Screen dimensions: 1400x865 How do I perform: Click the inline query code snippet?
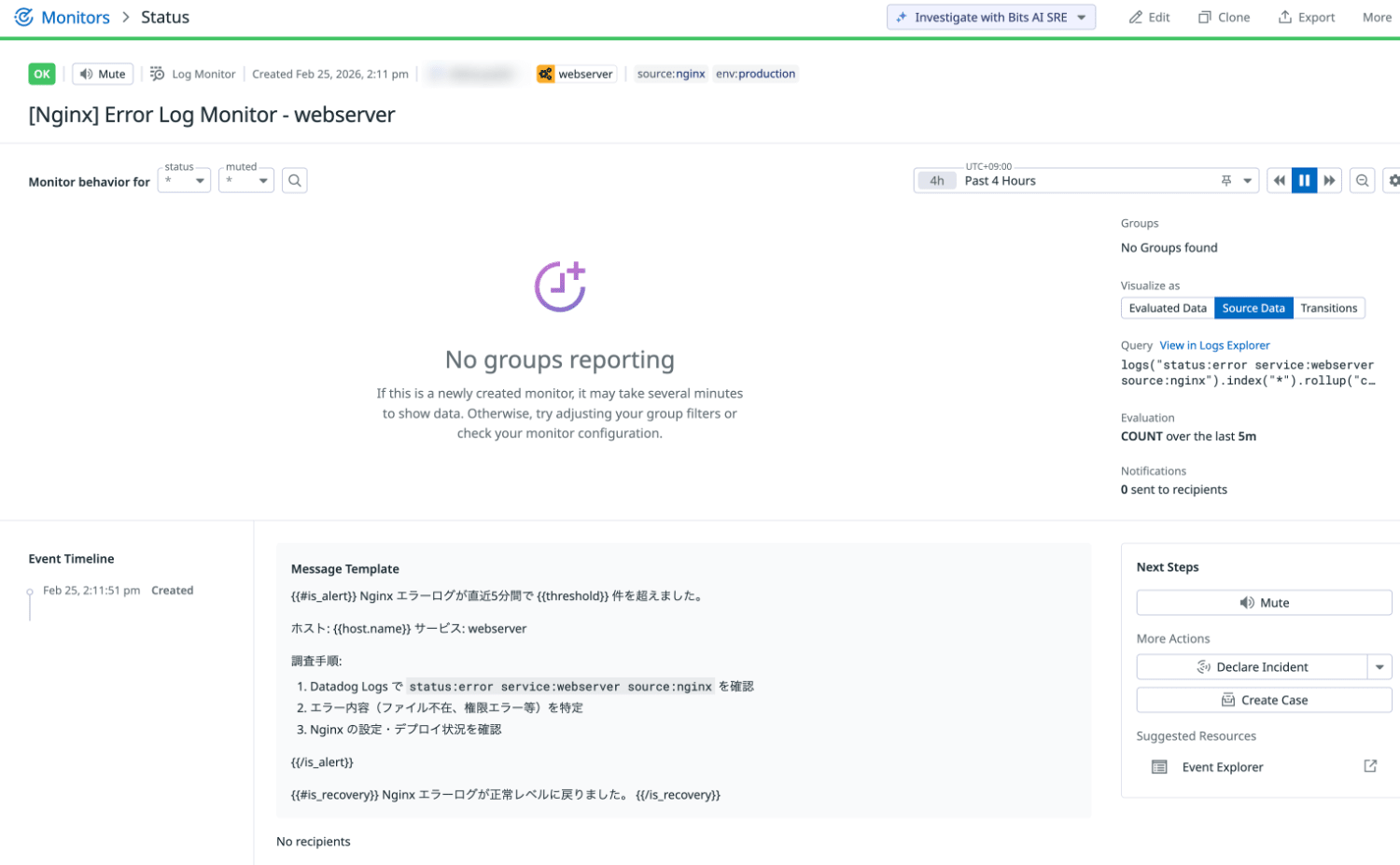coord(561,687)
